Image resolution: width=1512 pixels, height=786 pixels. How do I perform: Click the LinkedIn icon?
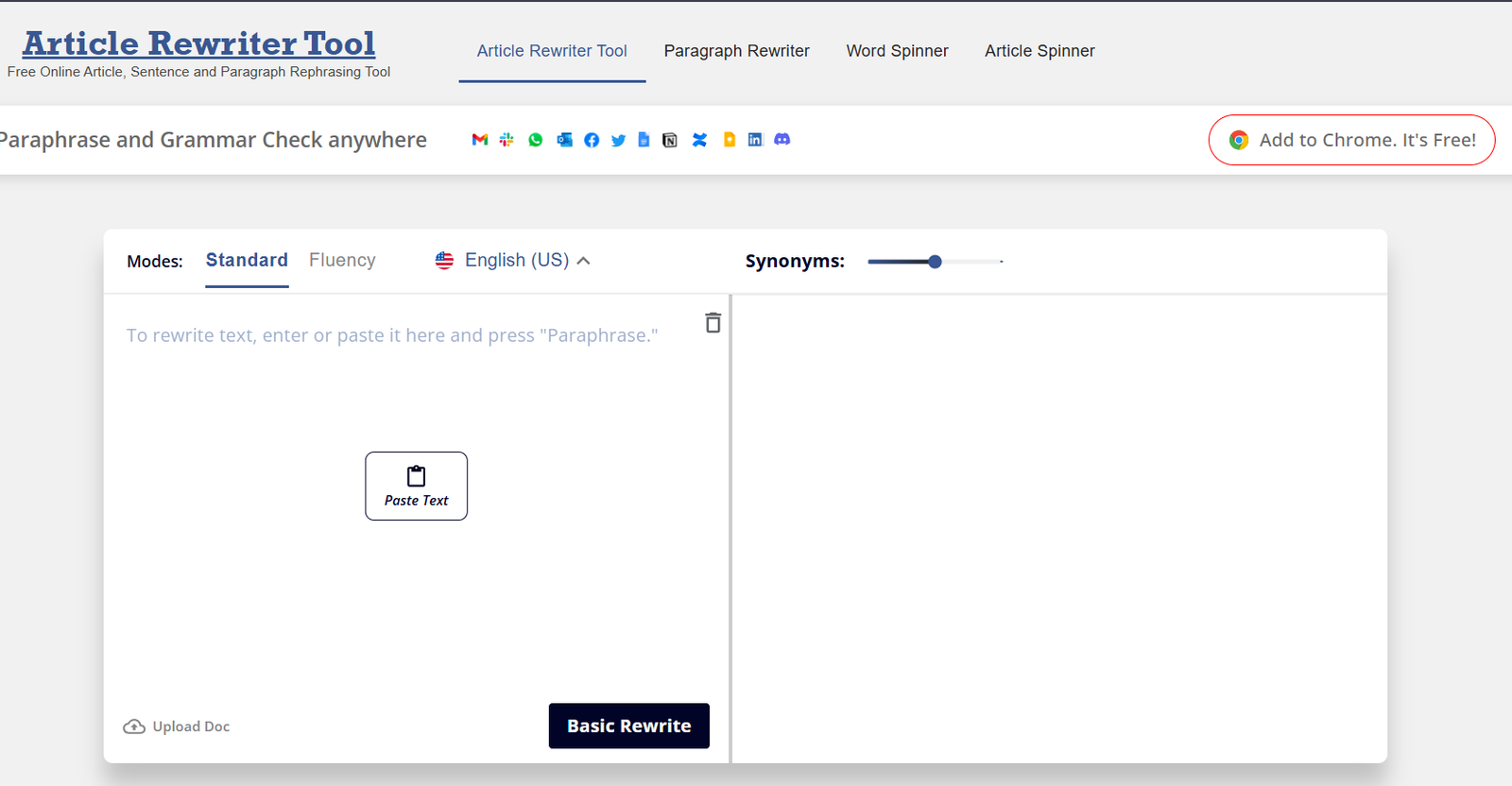(755, 140)
